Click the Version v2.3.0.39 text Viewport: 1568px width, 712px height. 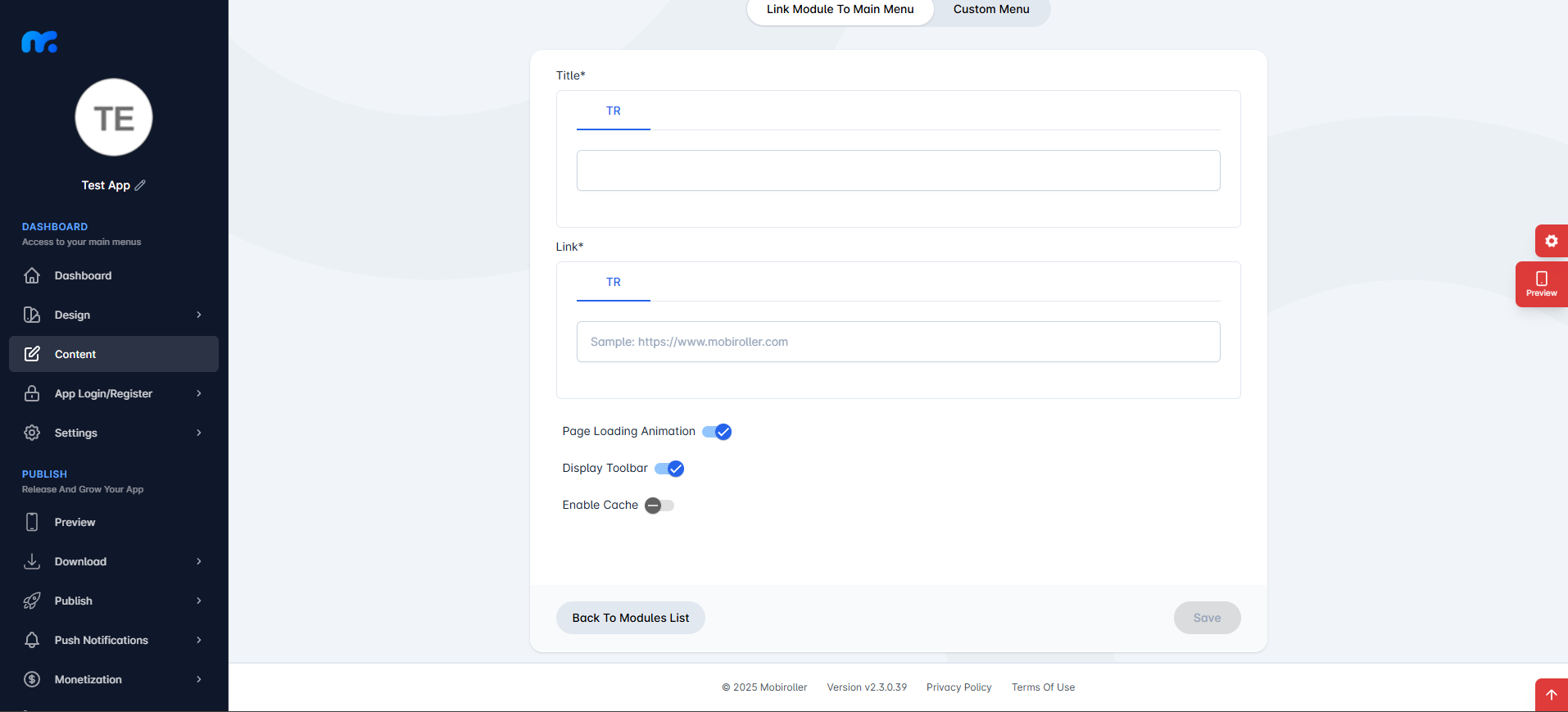(x=867, y=687)
